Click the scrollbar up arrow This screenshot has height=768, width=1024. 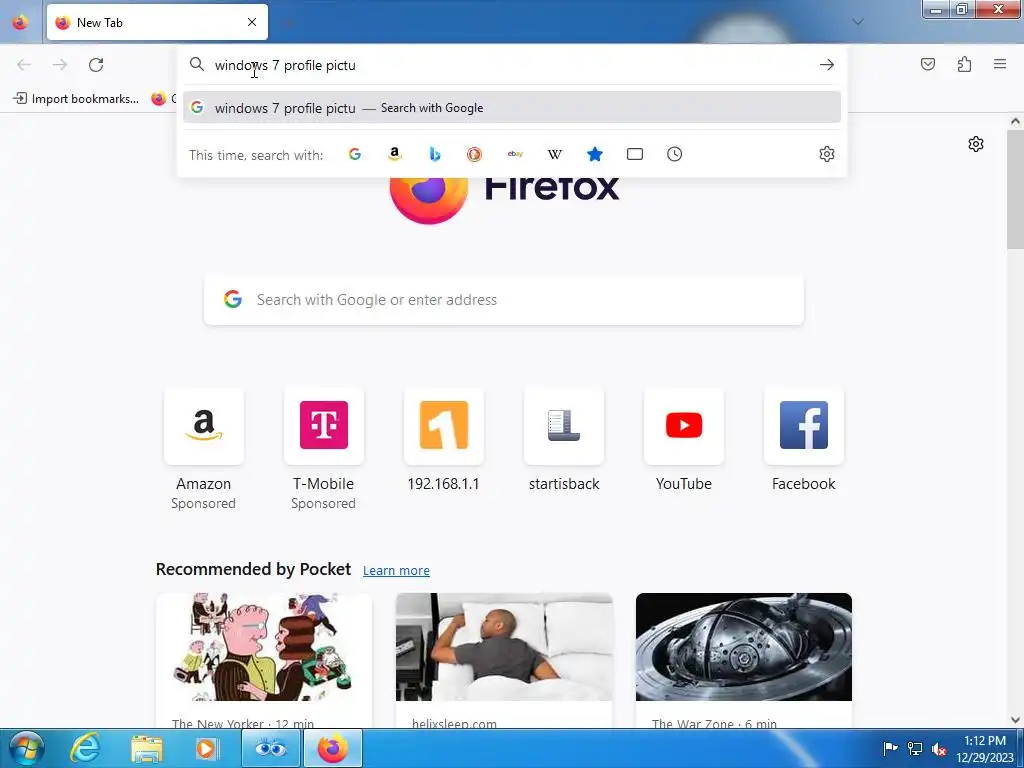[1015, 121]
